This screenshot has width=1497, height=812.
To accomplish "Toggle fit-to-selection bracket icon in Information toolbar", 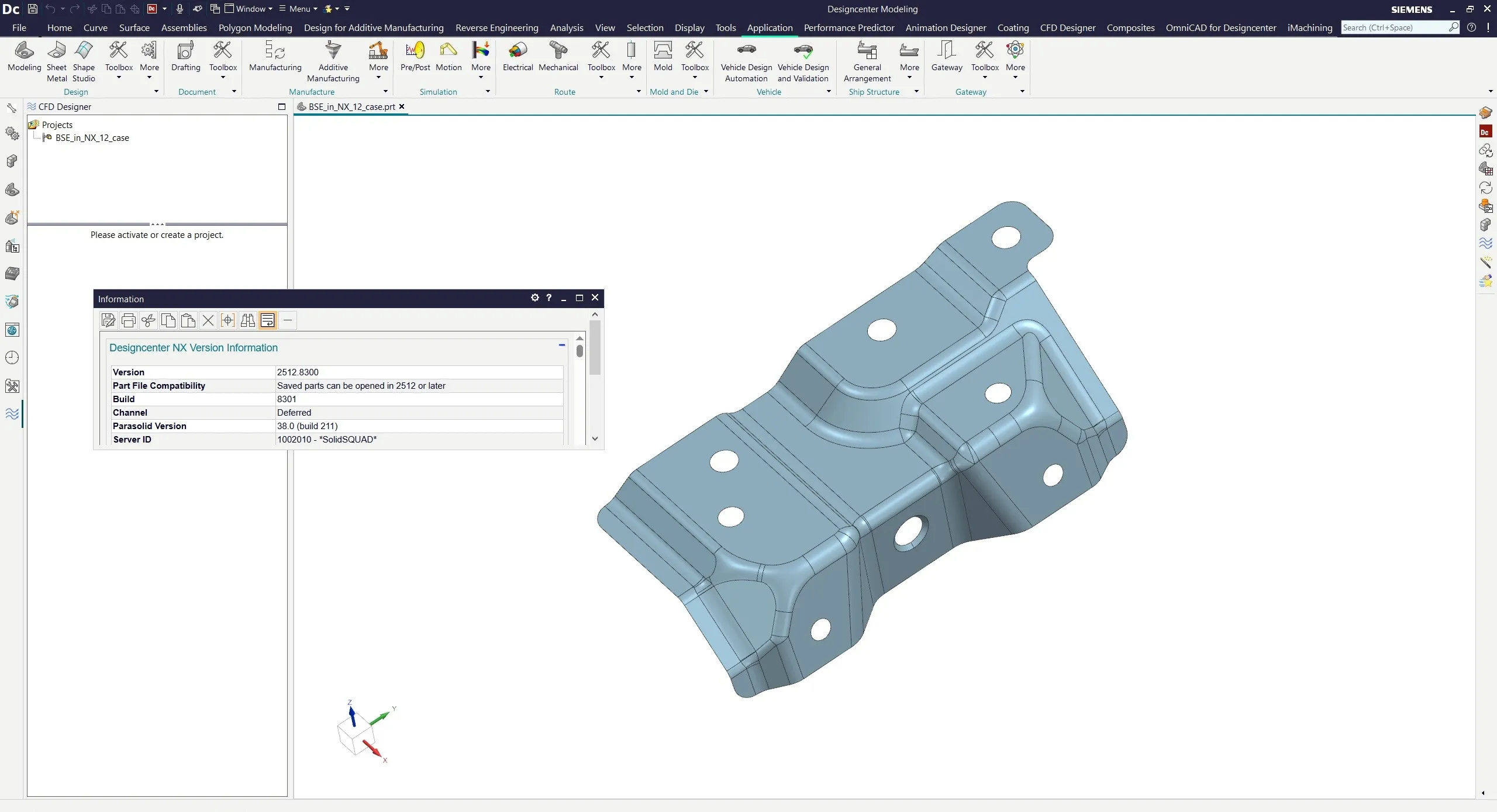I will (227, 320).
